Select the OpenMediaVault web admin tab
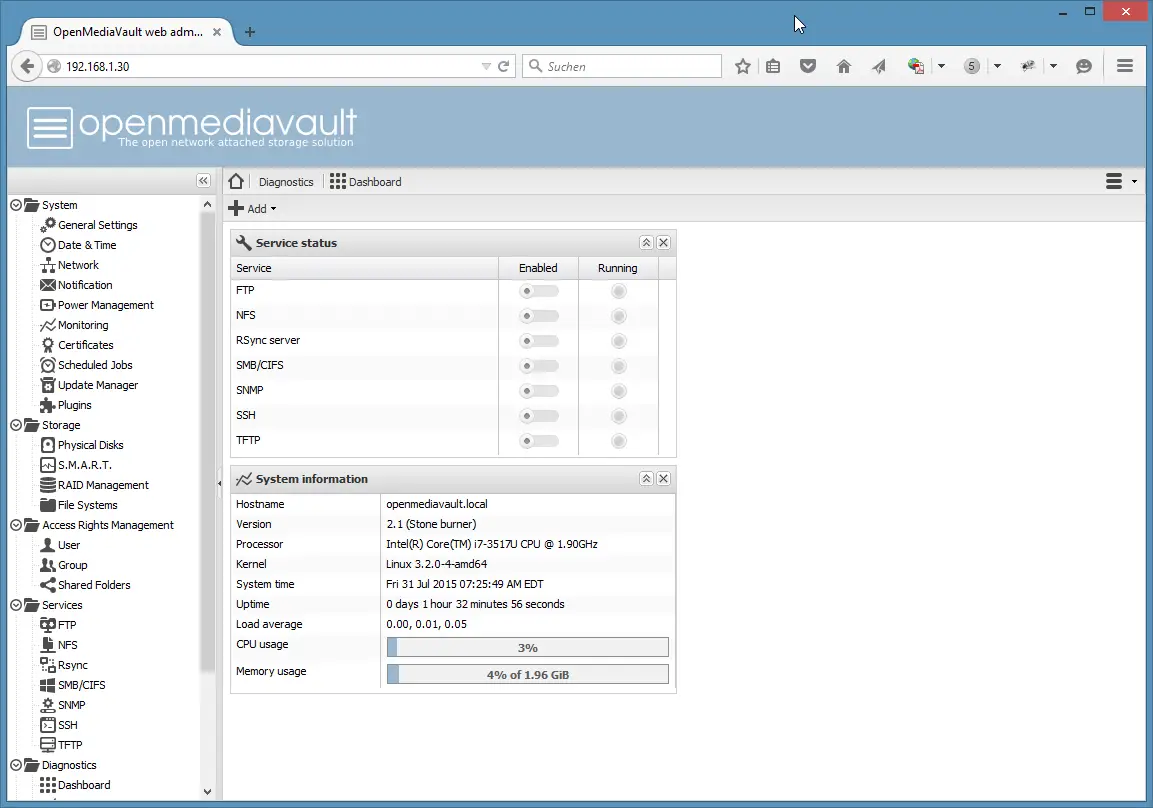Viewport: 1153px width, 808px height. [126, 32]
